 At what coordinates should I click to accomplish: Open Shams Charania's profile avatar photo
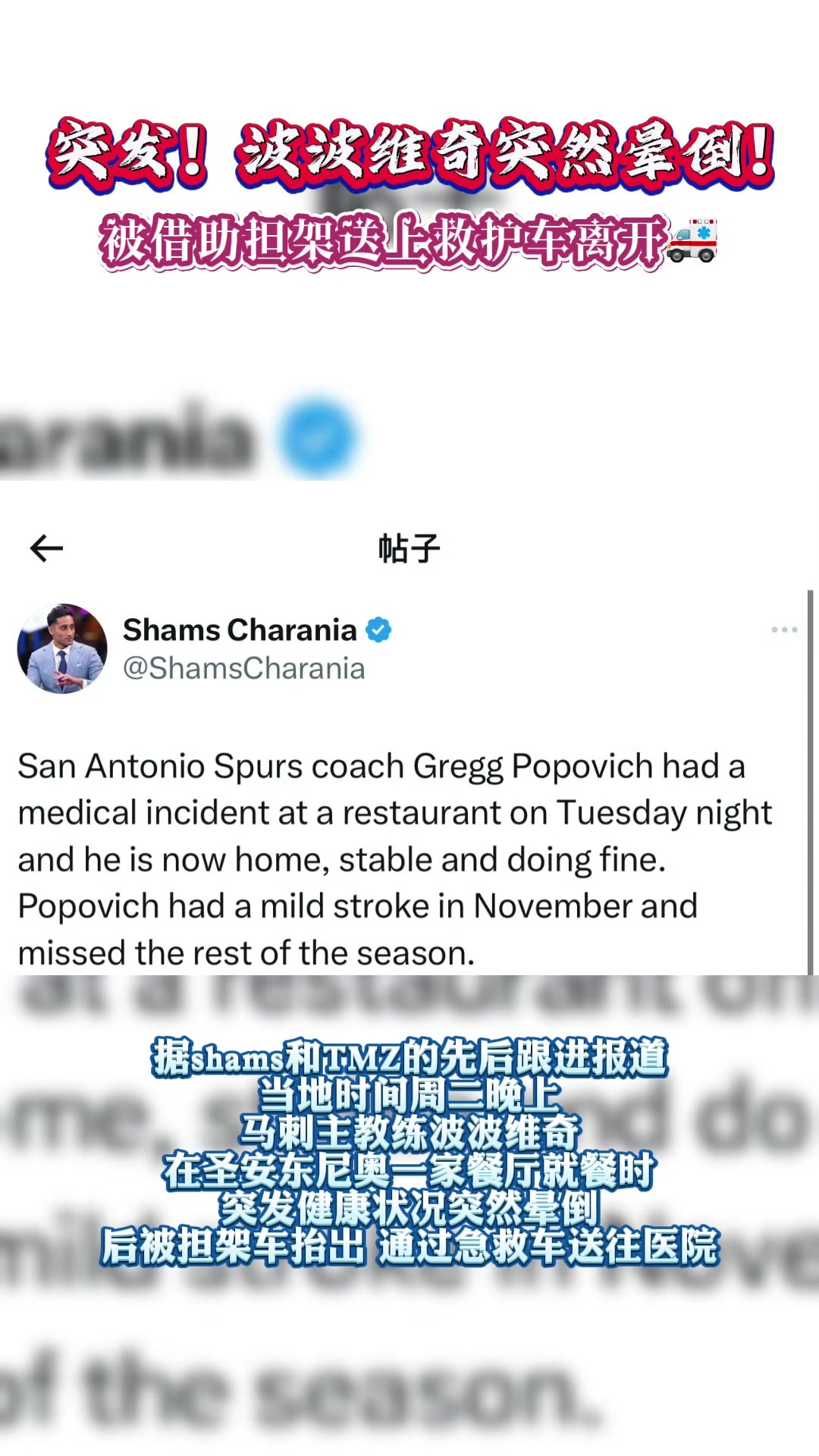point(62,648)
